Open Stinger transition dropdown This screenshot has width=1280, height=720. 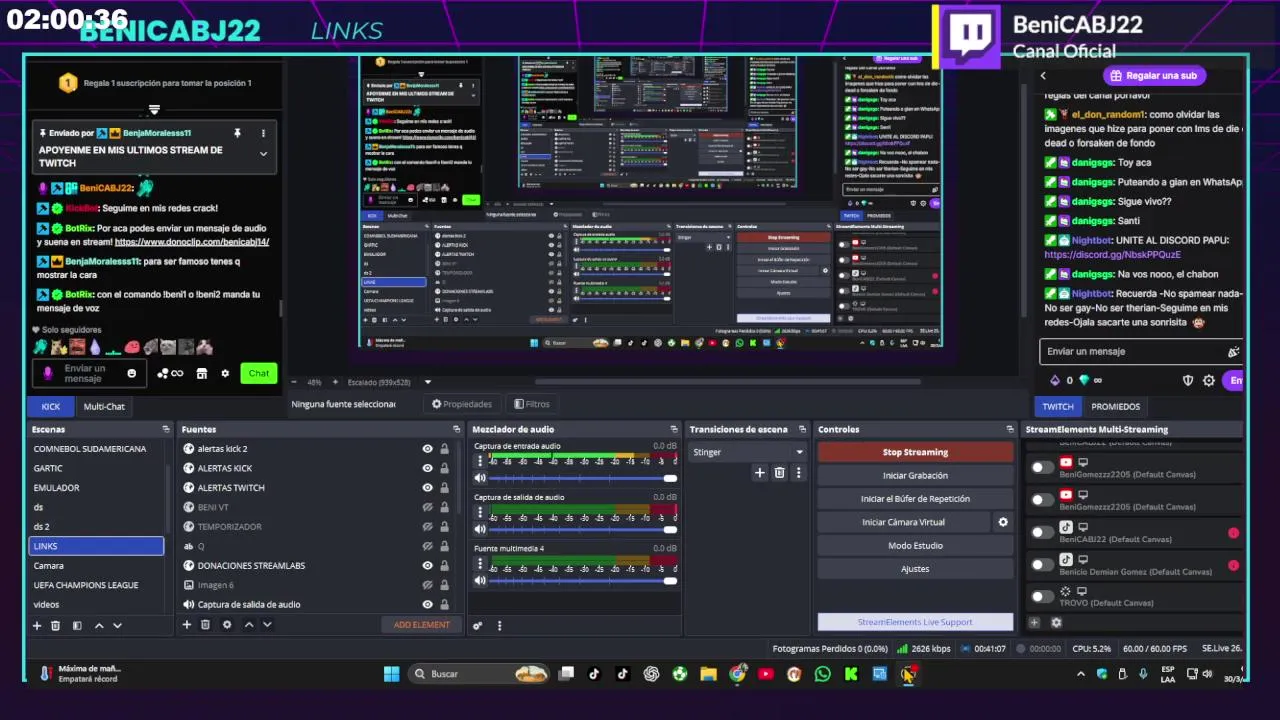pos(748,452)
